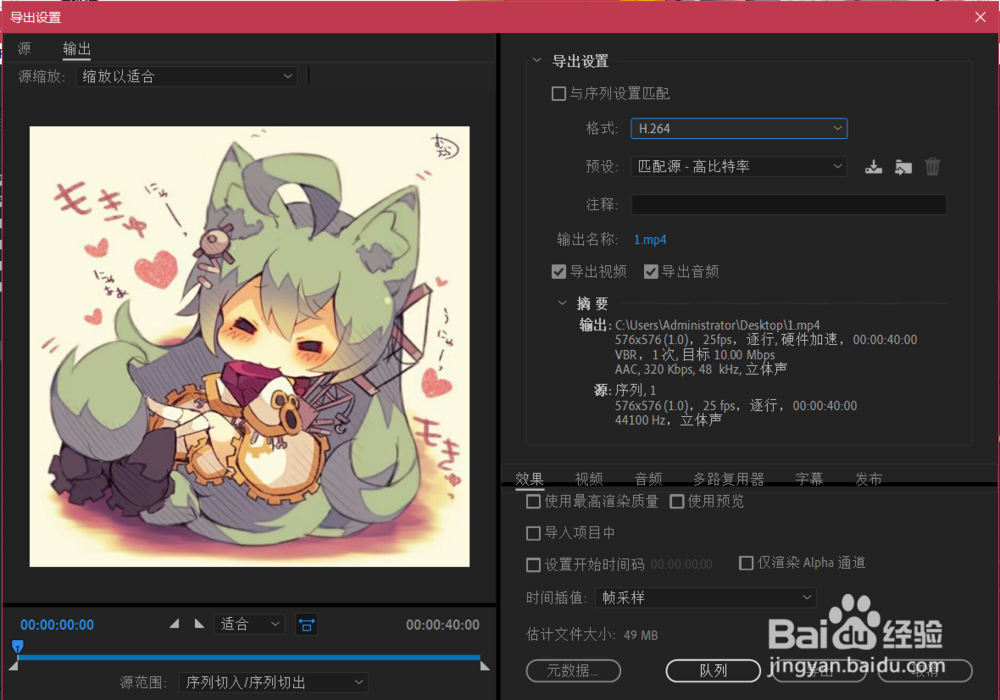Viewport: 1000px width, 700px height.
Task: Click the 元数据 metadata button
Action: point(573,671)
